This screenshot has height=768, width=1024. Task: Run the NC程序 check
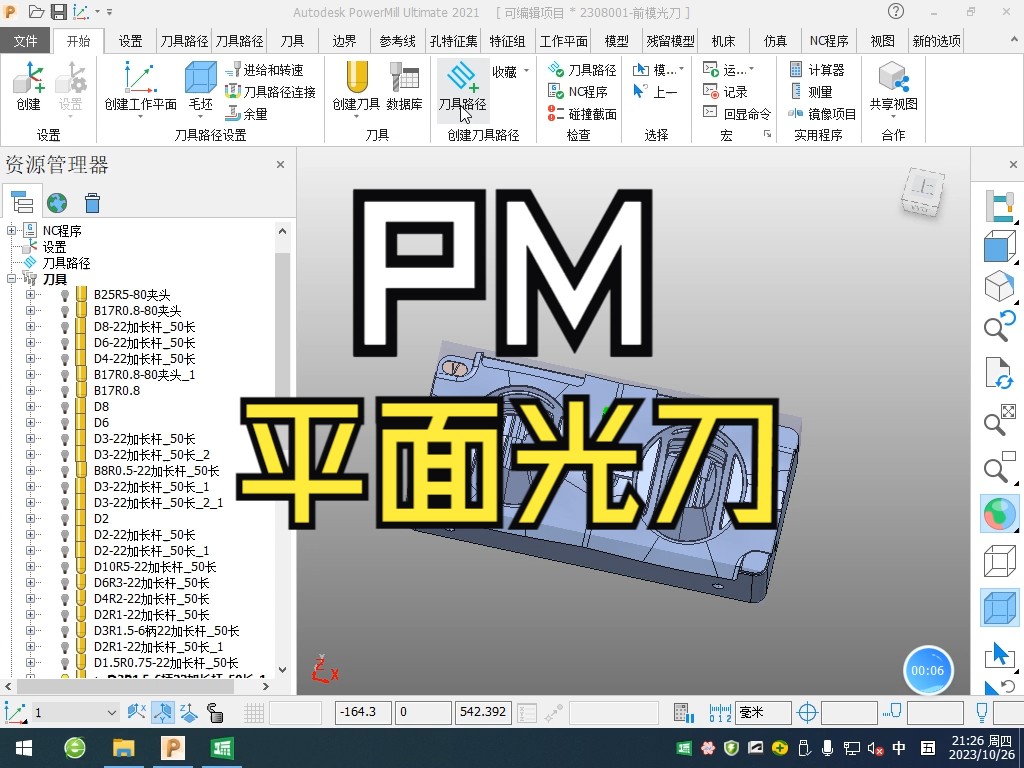point(578,92)
